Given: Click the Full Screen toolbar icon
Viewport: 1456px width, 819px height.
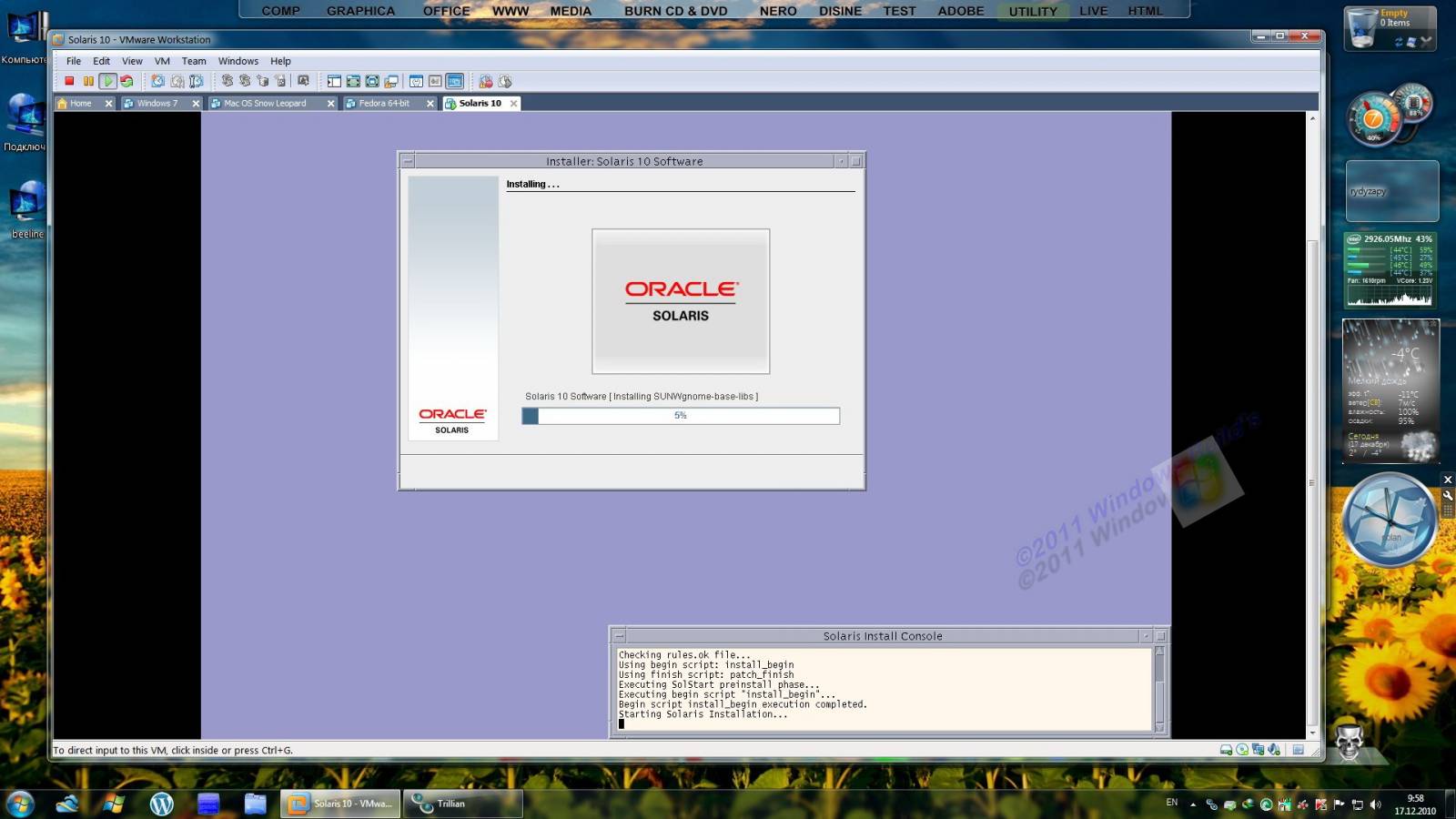Looking at the screenshot, I should [x=372, y=81].
